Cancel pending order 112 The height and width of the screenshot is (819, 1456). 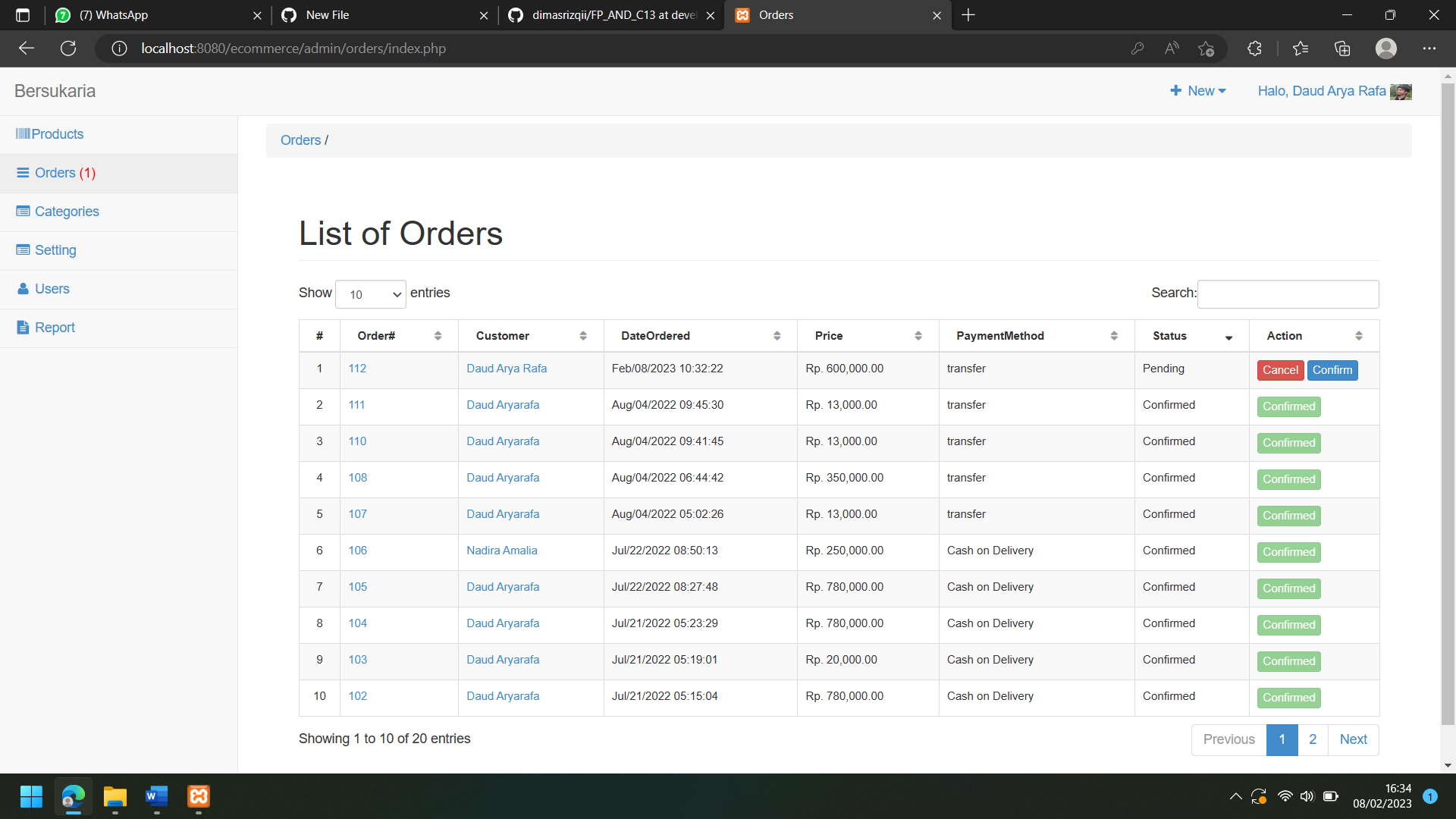point(1280,370)
